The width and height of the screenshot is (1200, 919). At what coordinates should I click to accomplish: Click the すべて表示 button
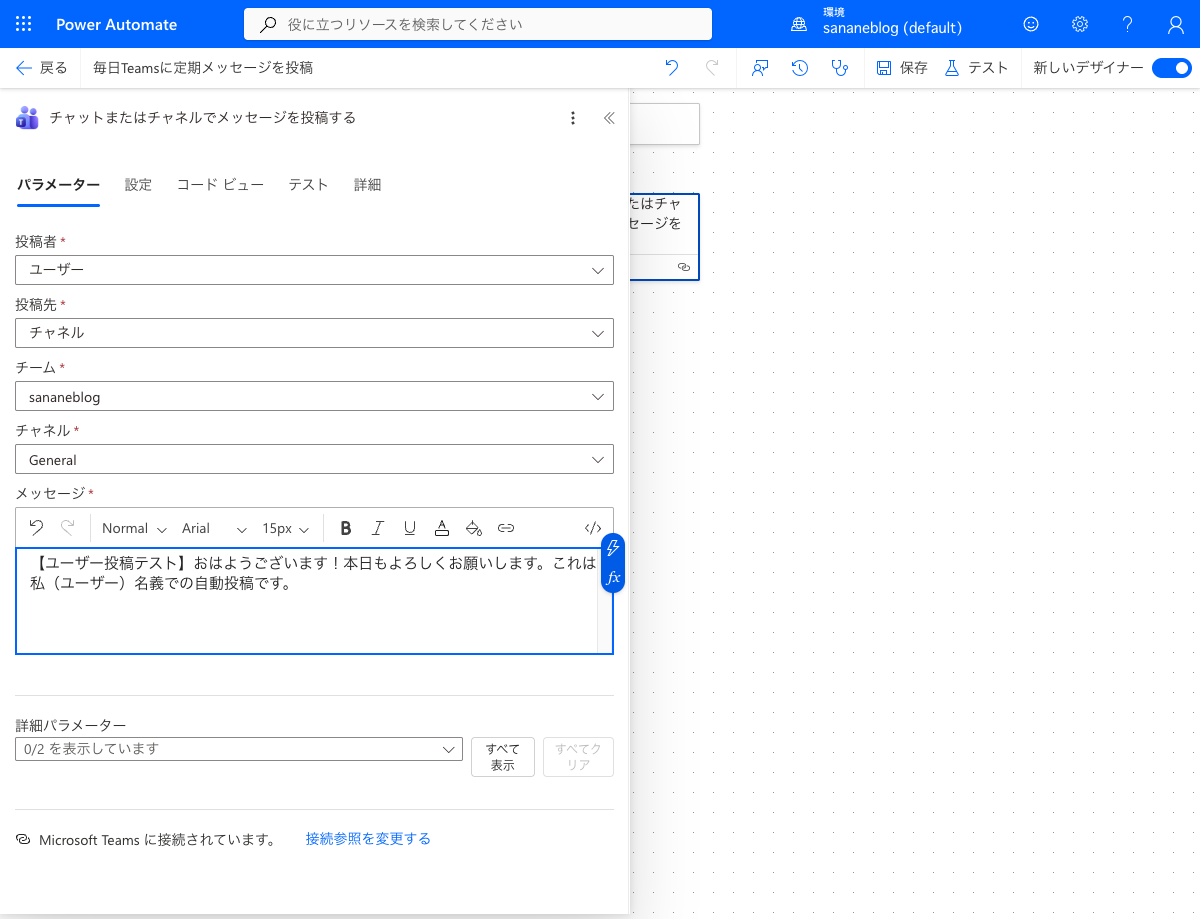[x=503, y=757]
